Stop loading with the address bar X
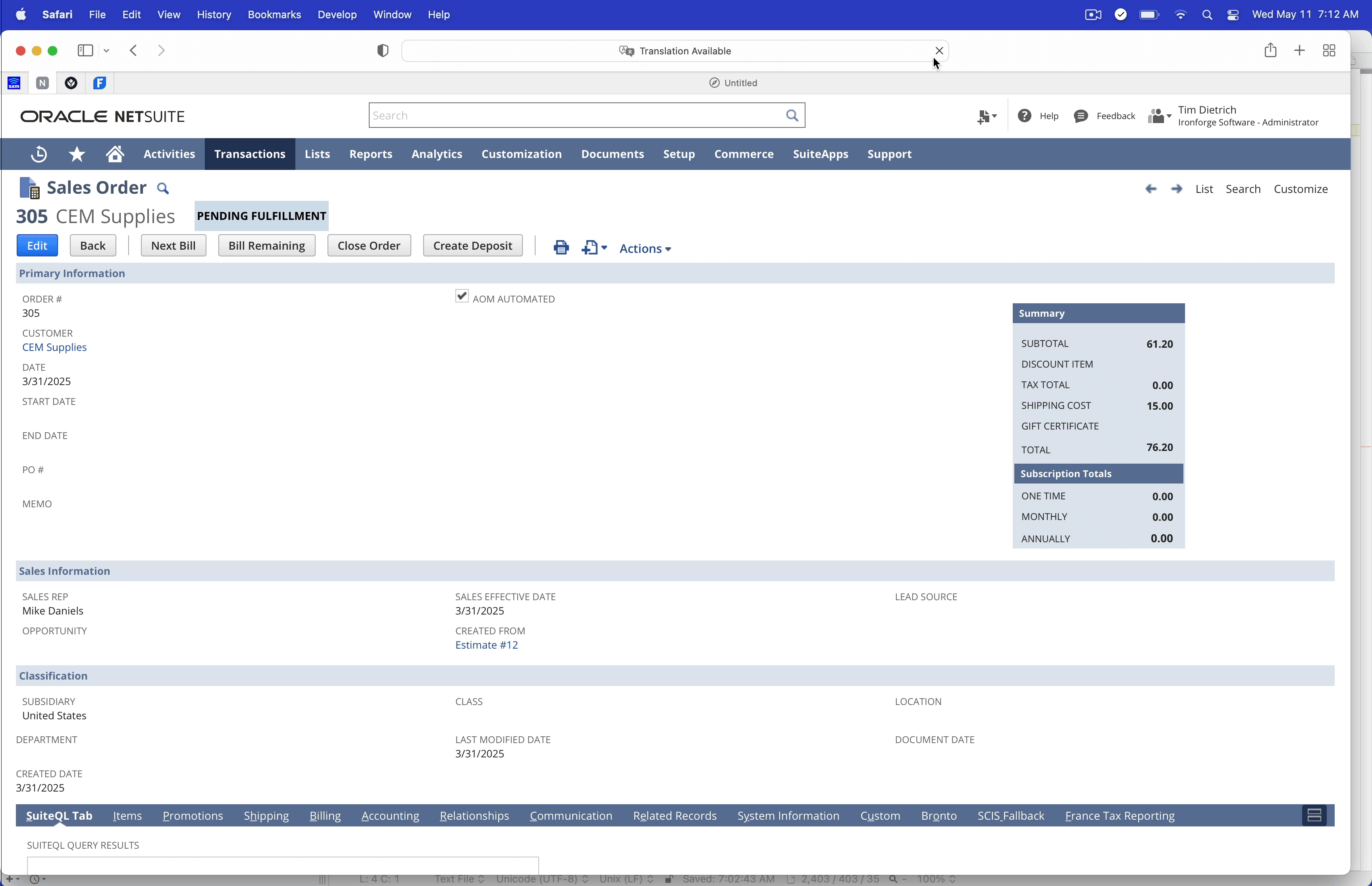 (939, 51)
